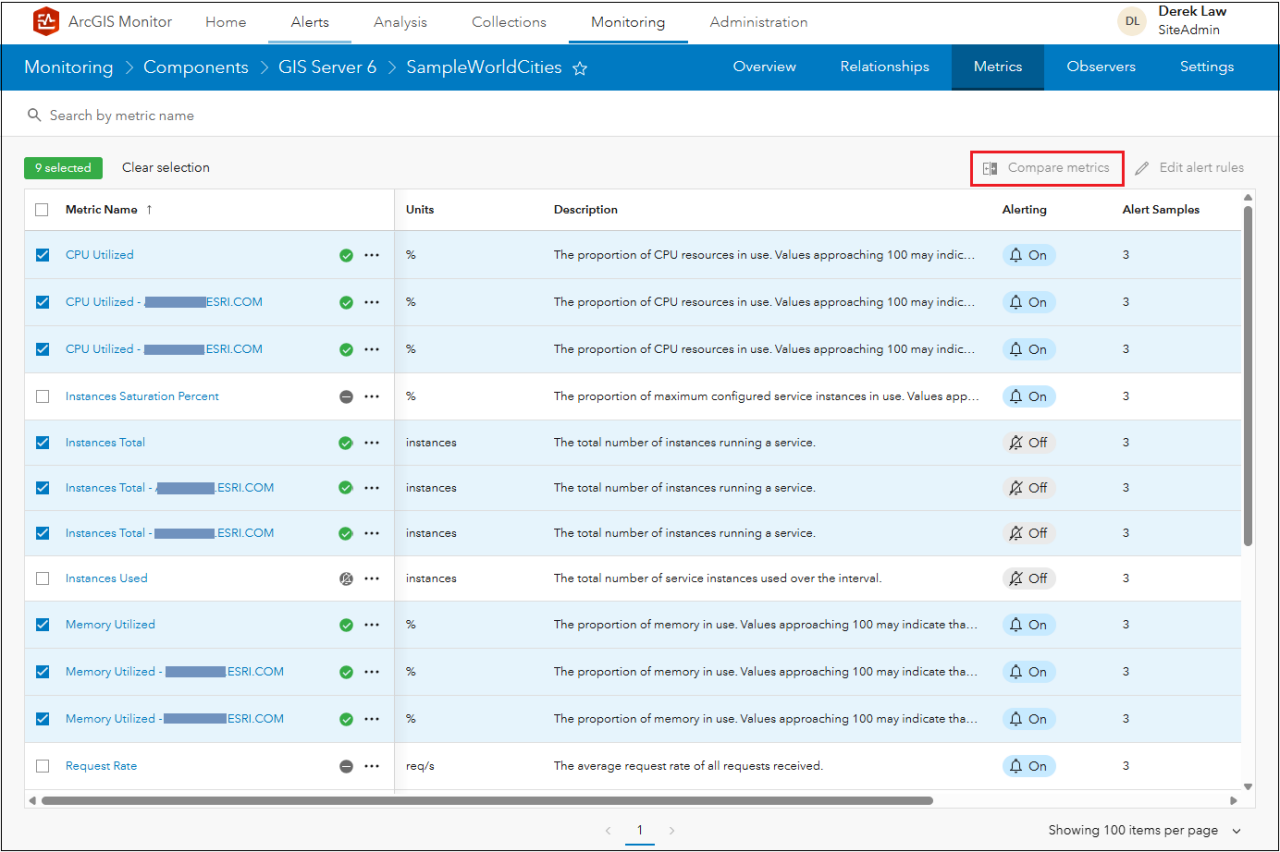Click the Components breadcrumb link
Viewport: 1280px width, 852px height.
(196, 68)
